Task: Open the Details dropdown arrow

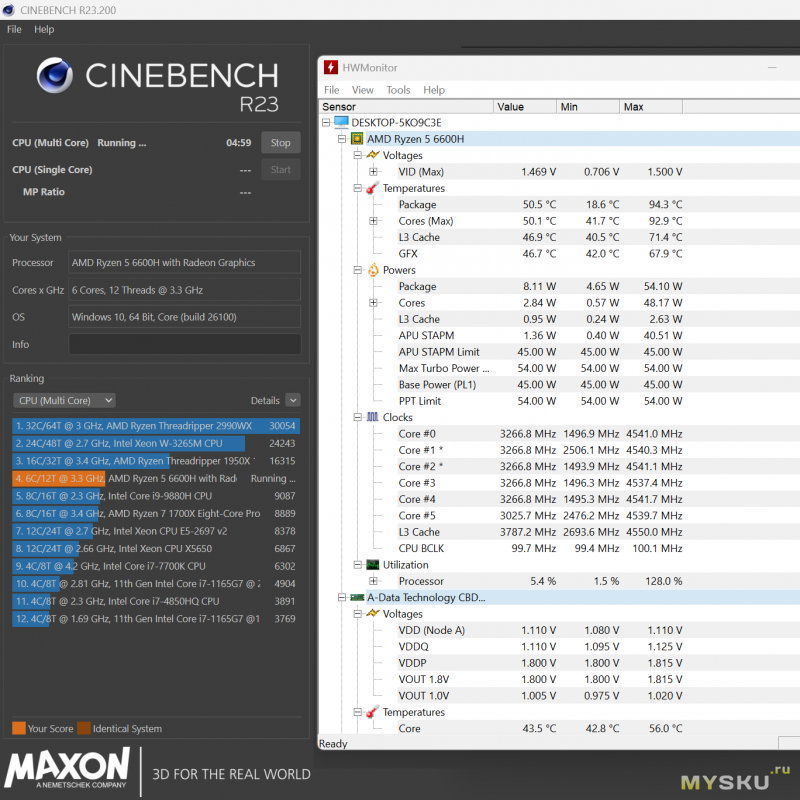Action: click(x=293, y=401)
